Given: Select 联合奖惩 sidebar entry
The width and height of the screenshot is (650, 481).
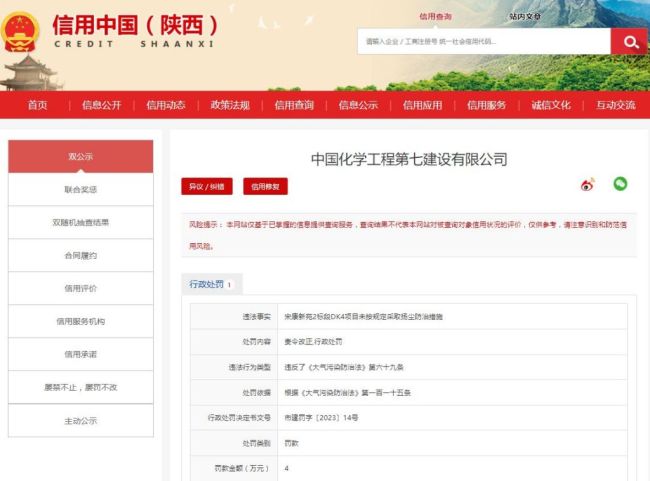Looking at the screenshot, I should pos(81,189).
